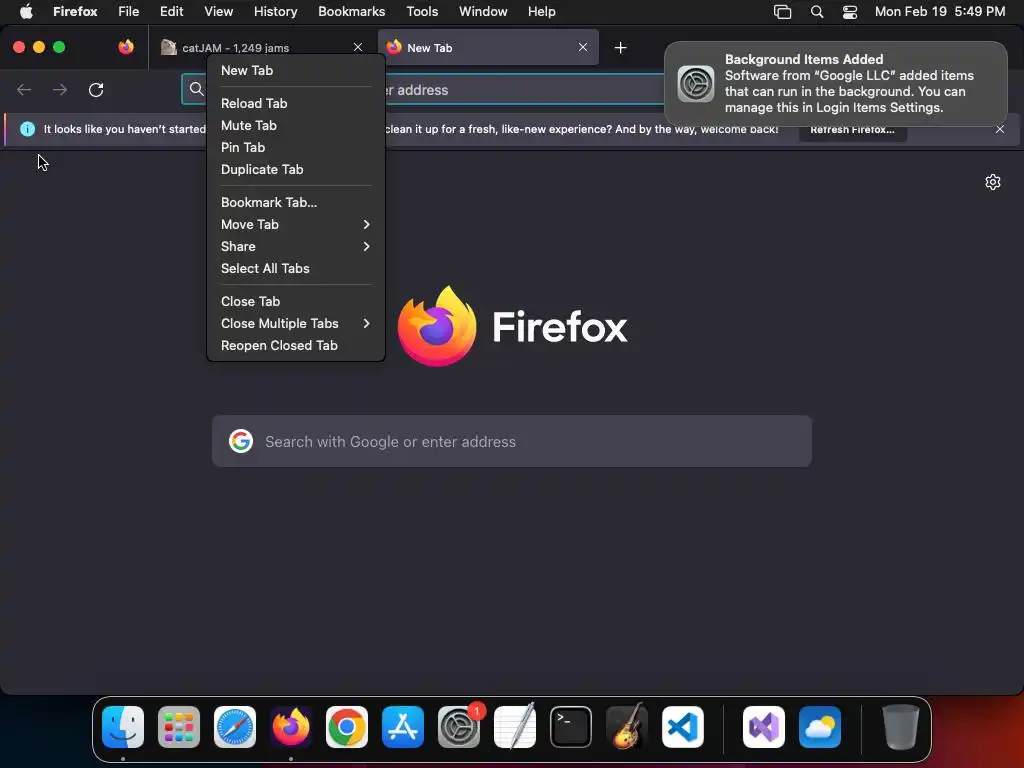
Task: Go forward using the forward arrow
Action: [x=59, y=89]
